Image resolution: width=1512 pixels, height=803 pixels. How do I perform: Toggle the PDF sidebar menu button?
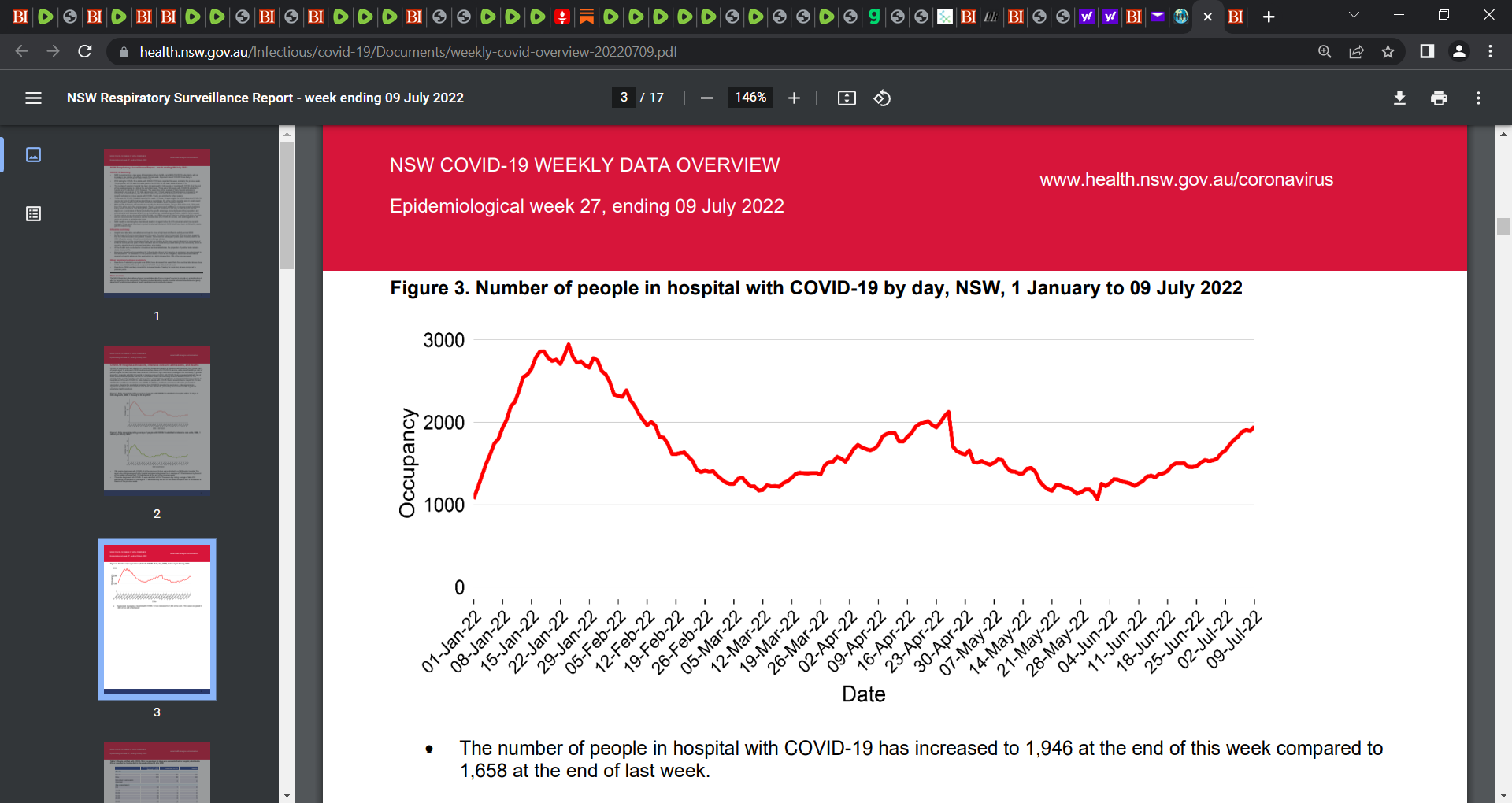pyautogui.click(x=33, y=98)
